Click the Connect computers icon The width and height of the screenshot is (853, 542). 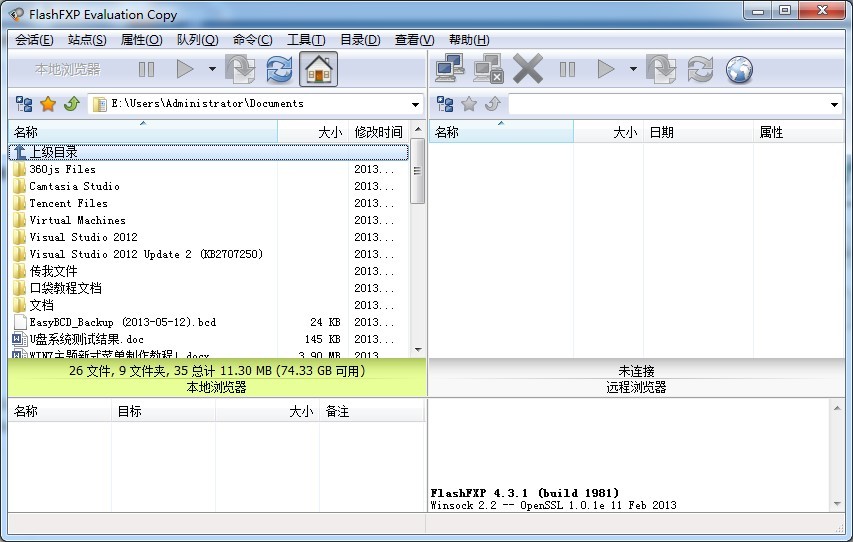tap(449, 69)
